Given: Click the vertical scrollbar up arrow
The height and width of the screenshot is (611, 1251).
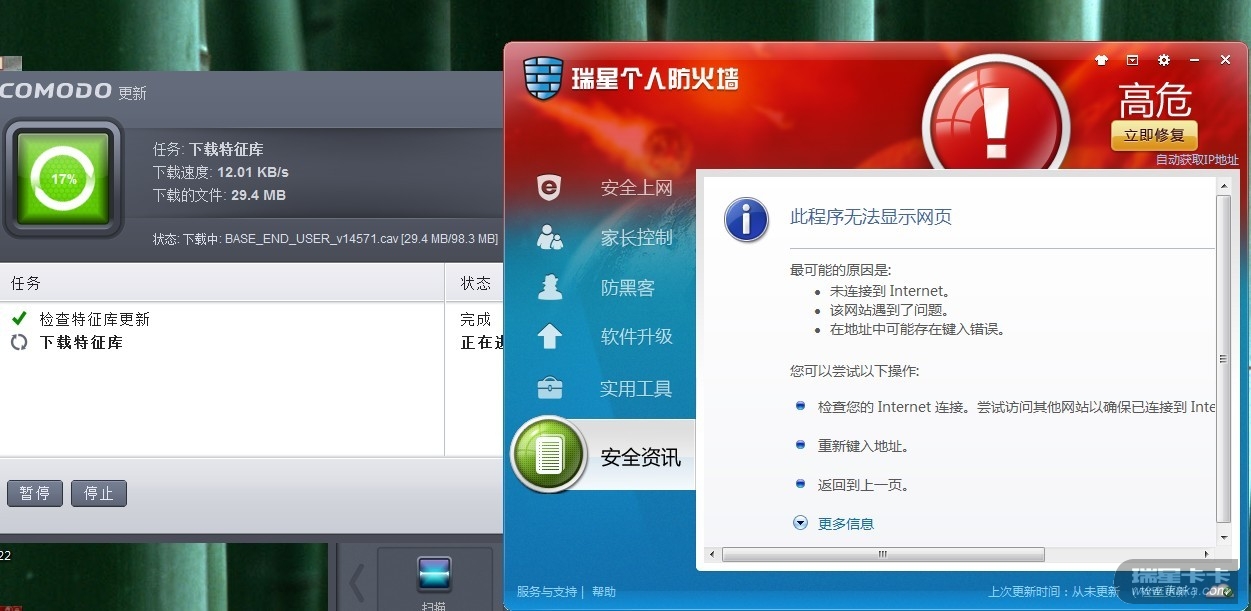Looking at the screenshot, I should point(1223,185).
